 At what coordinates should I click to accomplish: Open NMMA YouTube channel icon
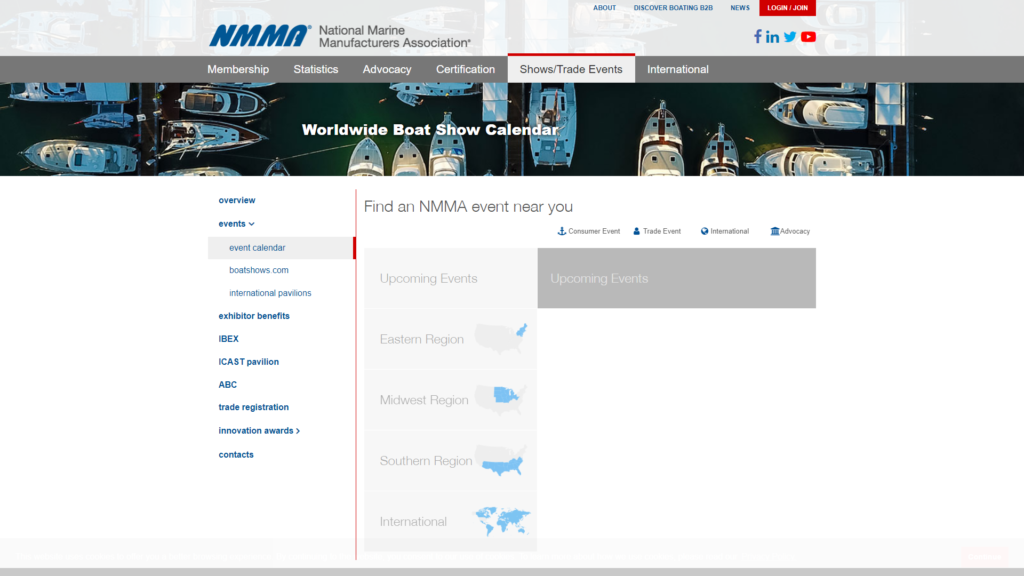pos(808,37)
